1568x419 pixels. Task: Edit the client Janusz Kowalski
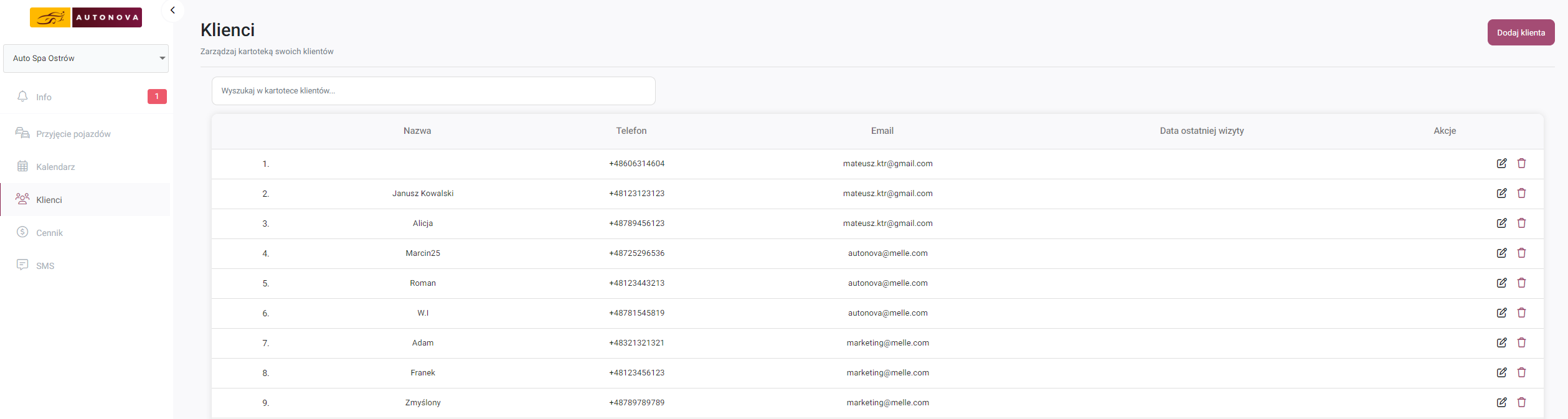pyautogui.click(x=1501, y=193)
